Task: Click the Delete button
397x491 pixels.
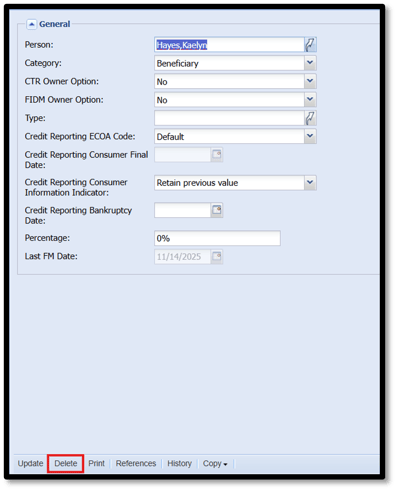Action: [x=66, y=464]
